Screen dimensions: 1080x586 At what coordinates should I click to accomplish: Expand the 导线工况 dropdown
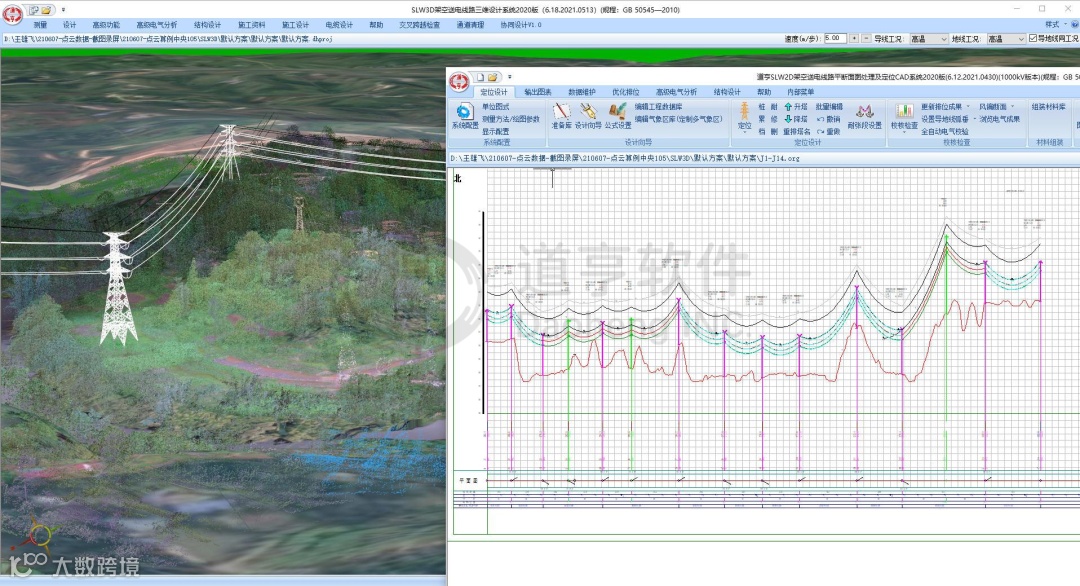pyautogui.click(x=943, y=38)
